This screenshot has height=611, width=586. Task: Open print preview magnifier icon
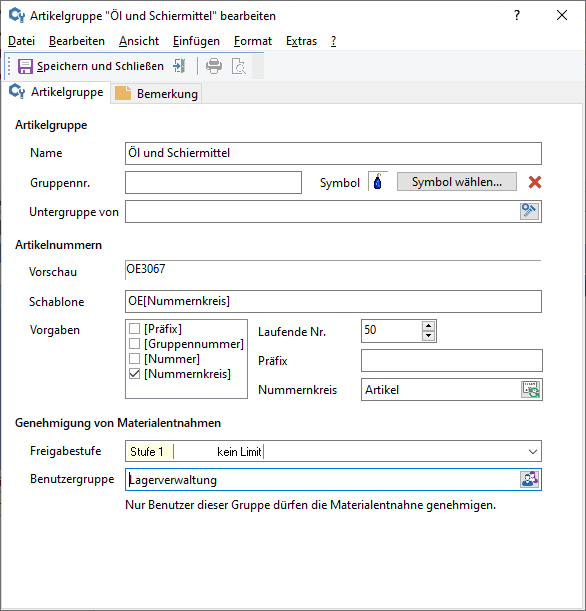point(238,66)
